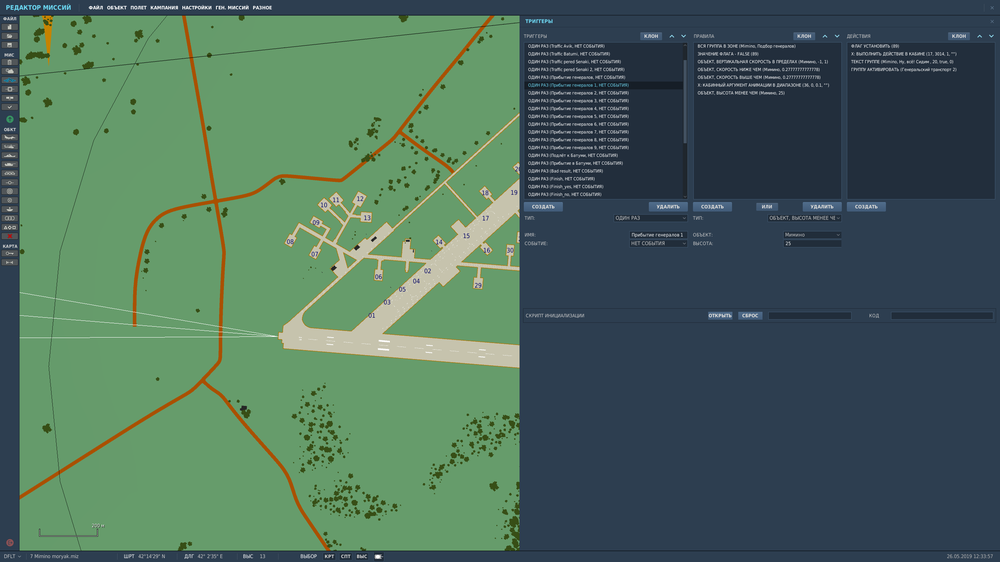Click the Save mission disk icon
Viewport: 1000px width, 562px height.
(x=10, y=45)
